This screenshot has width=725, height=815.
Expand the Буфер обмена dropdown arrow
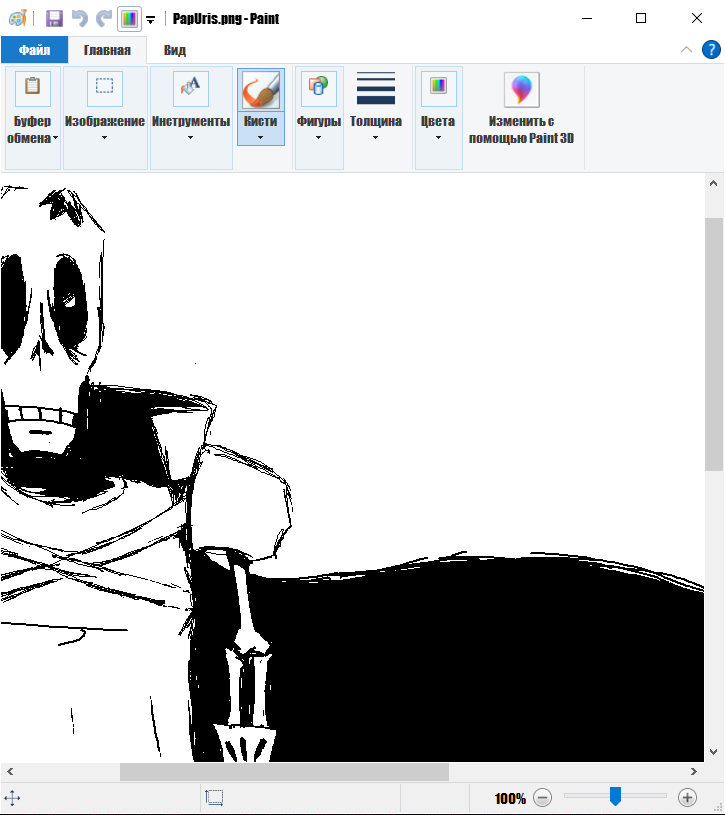55,138
